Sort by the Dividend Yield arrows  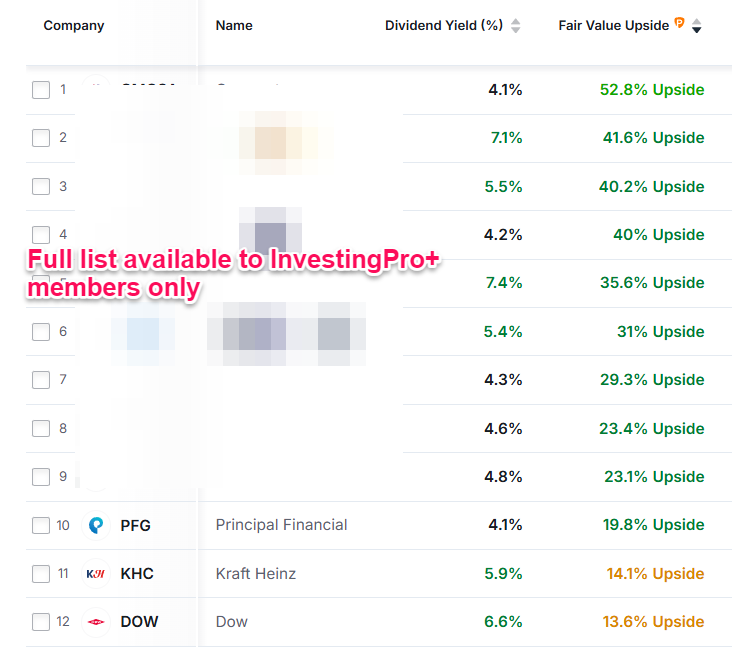(x=515, y=26)
